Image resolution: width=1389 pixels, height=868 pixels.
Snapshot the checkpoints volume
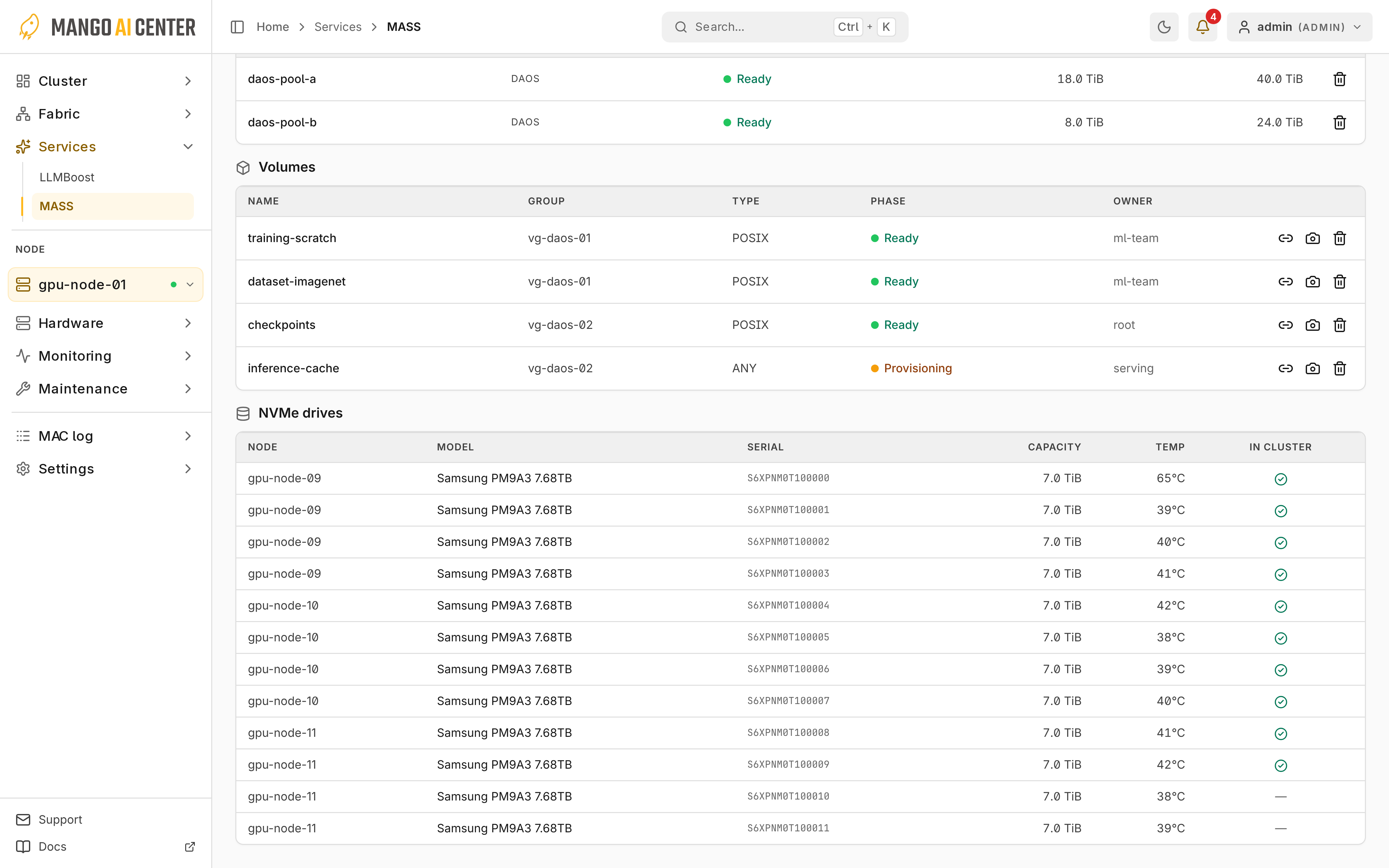[1312, 325]
